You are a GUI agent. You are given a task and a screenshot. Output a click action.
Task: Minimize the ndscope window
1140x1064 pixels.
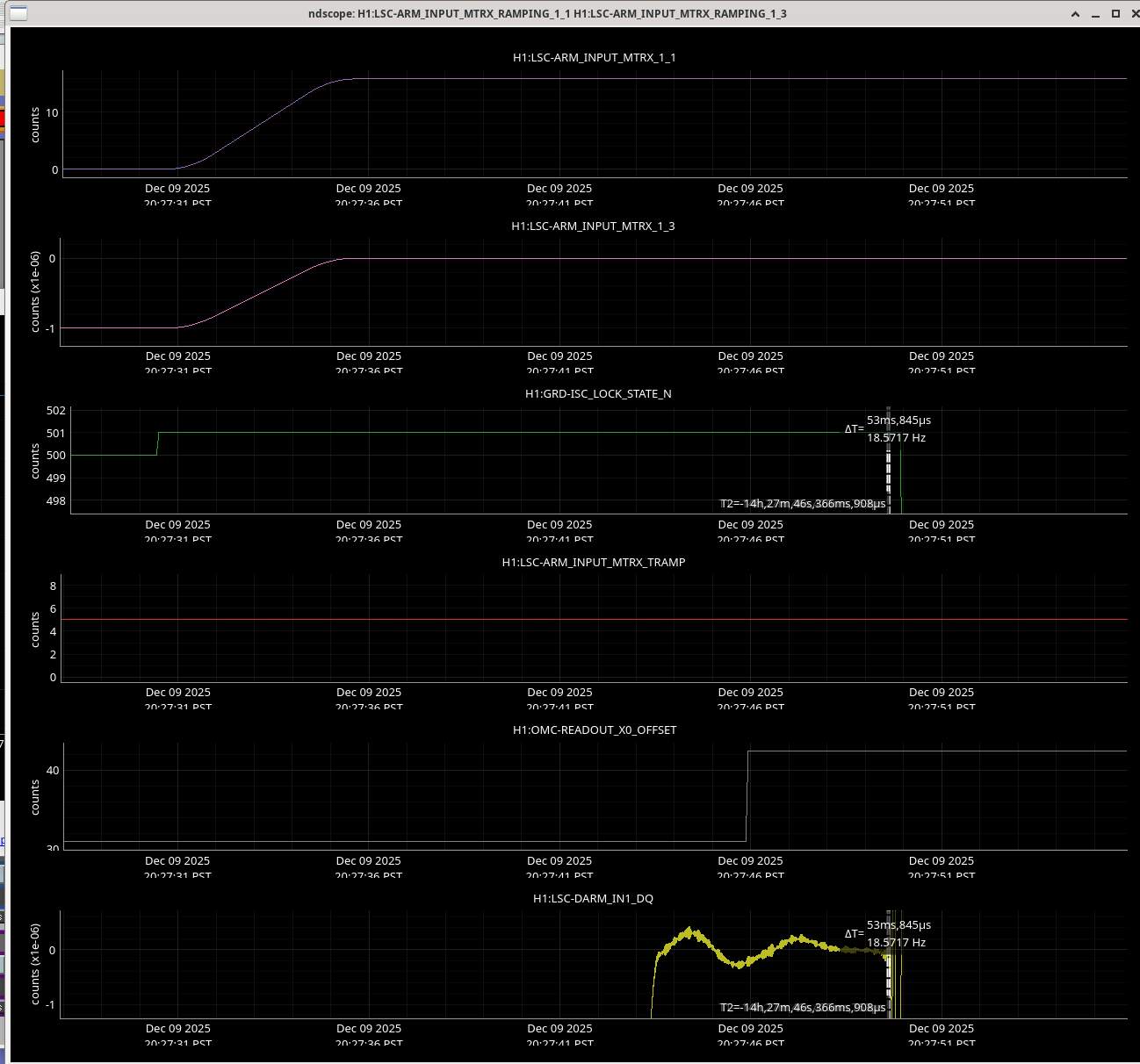point(1095,14)
